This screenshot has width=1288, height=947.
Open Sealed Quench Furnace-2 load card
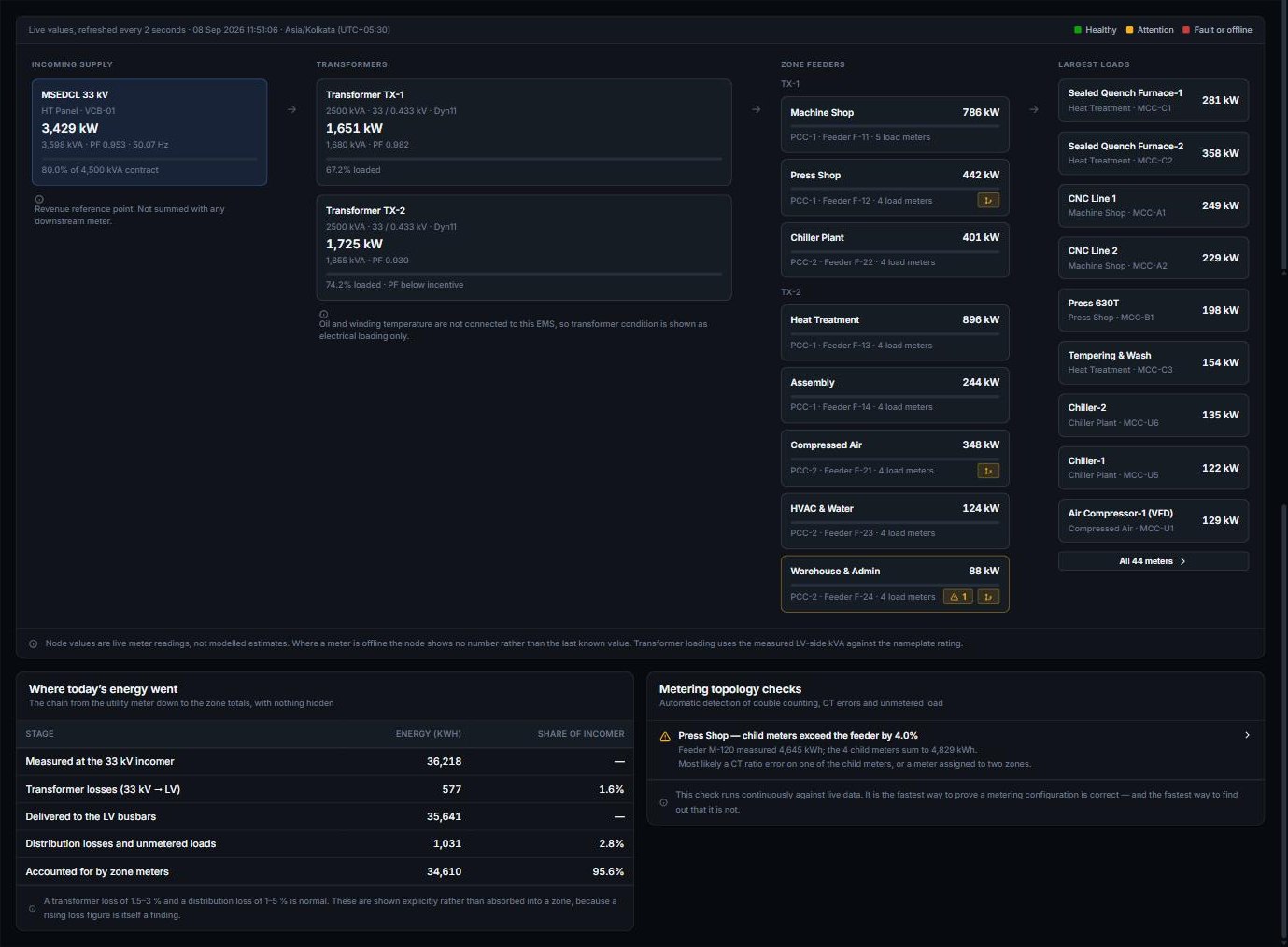(x=1154, y=153)
